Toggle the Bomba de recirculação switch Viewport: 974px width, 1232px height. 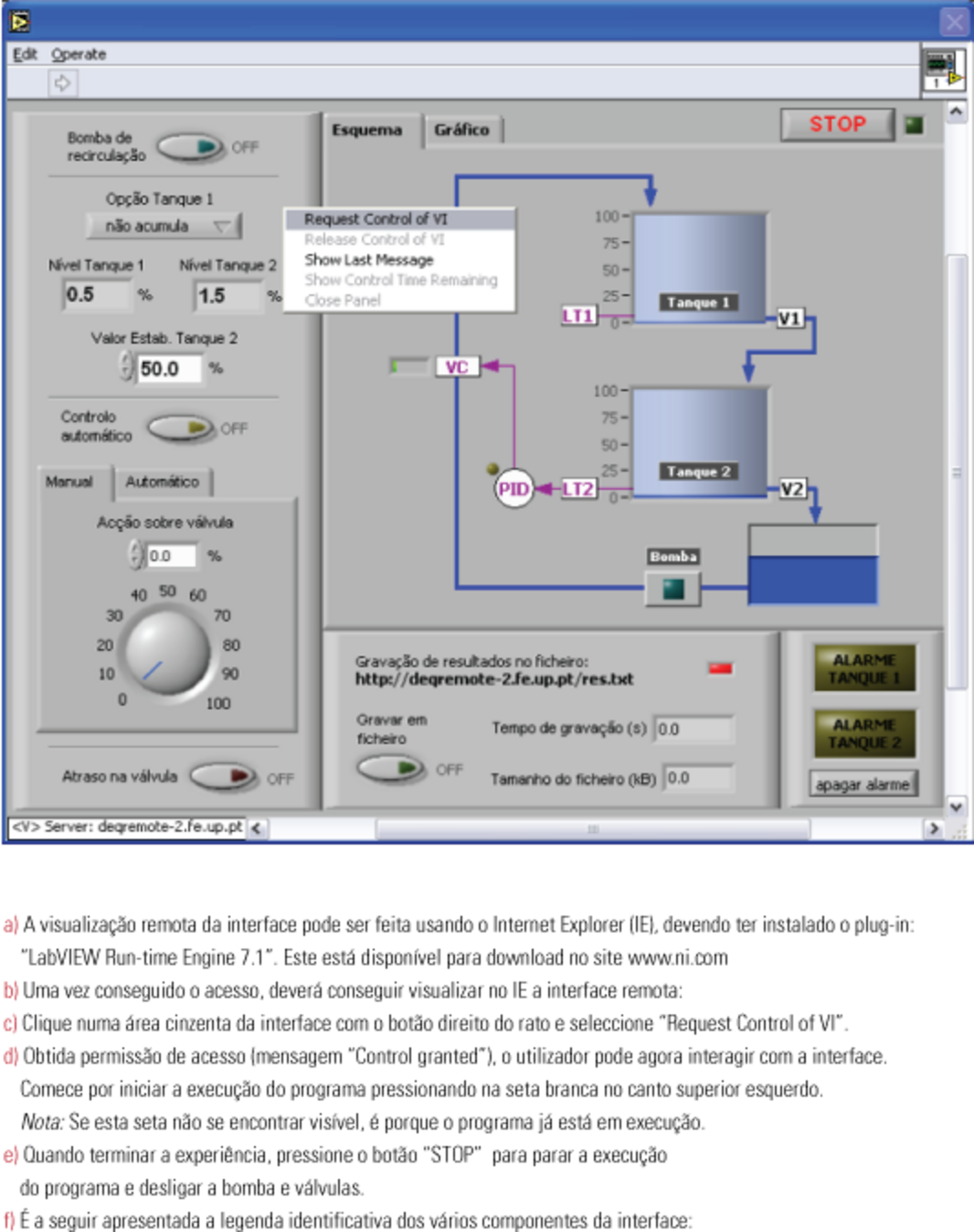191,146
